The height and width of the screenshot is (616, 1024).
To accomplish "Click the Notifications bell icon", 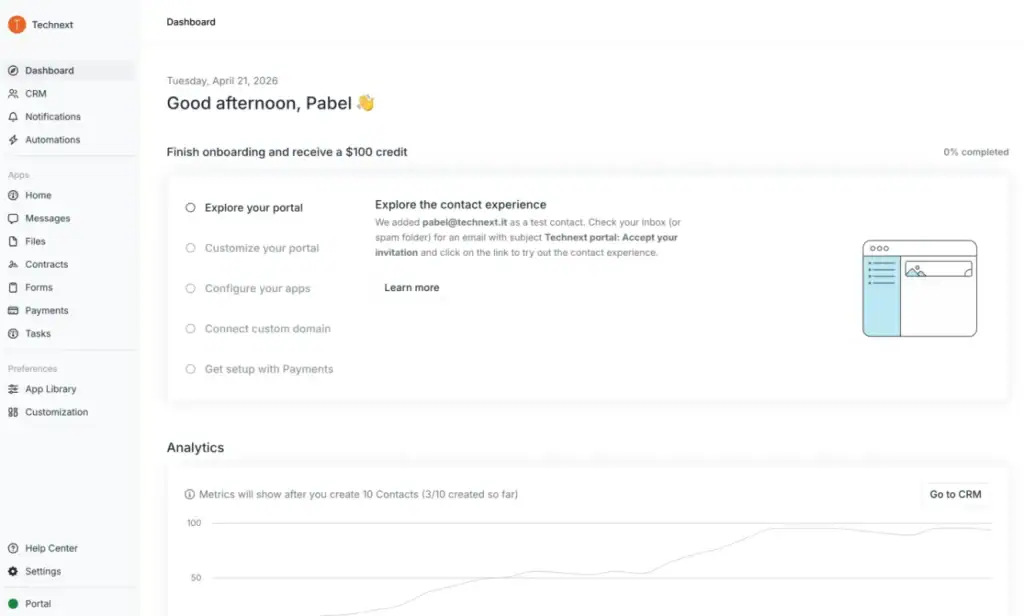I will pos(12,116).
